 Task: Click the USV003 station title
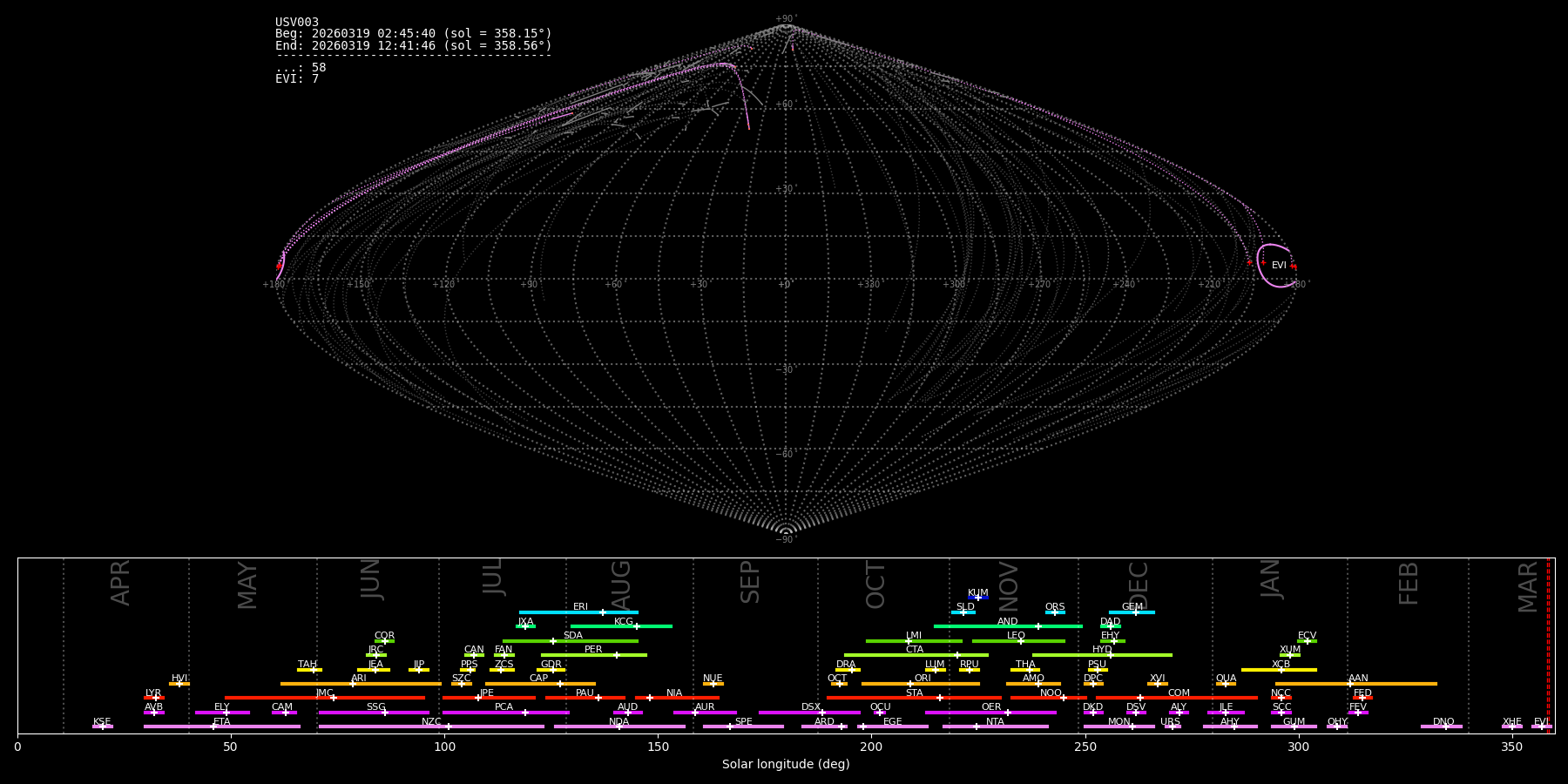[x=297, y=23]
